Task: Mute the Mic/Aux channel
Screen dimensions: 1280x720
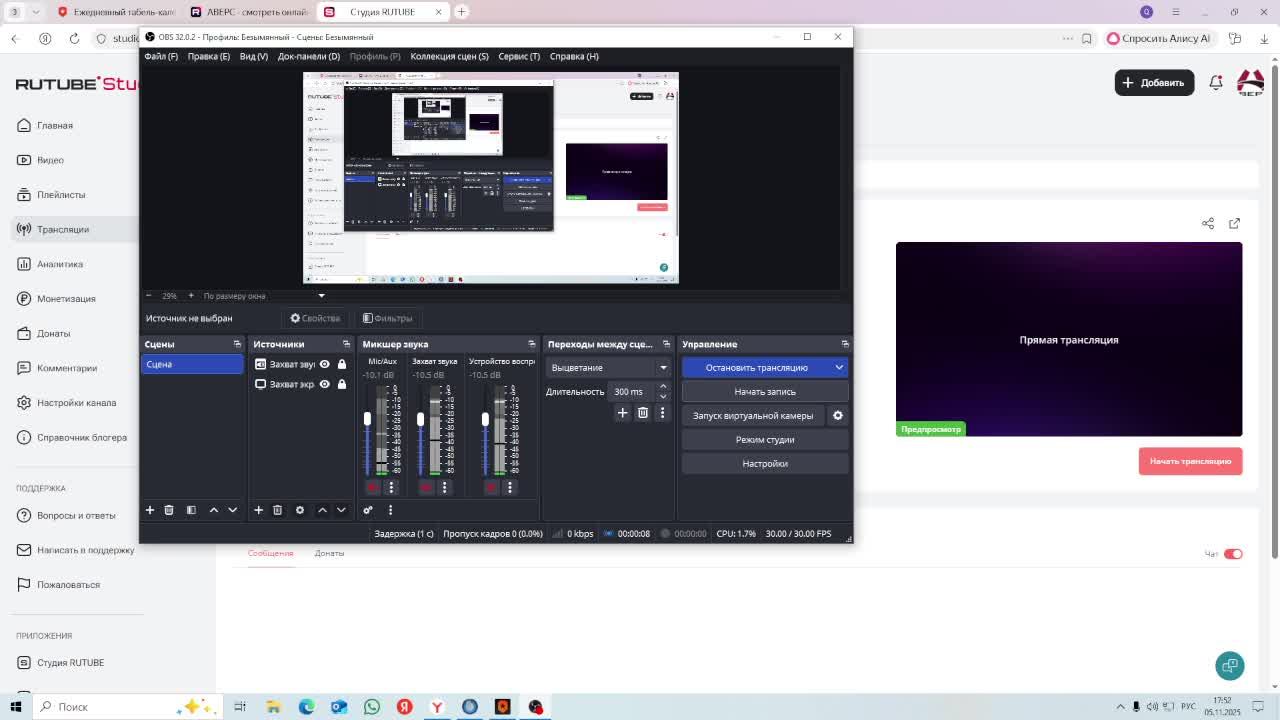Action: pos(373,487)
